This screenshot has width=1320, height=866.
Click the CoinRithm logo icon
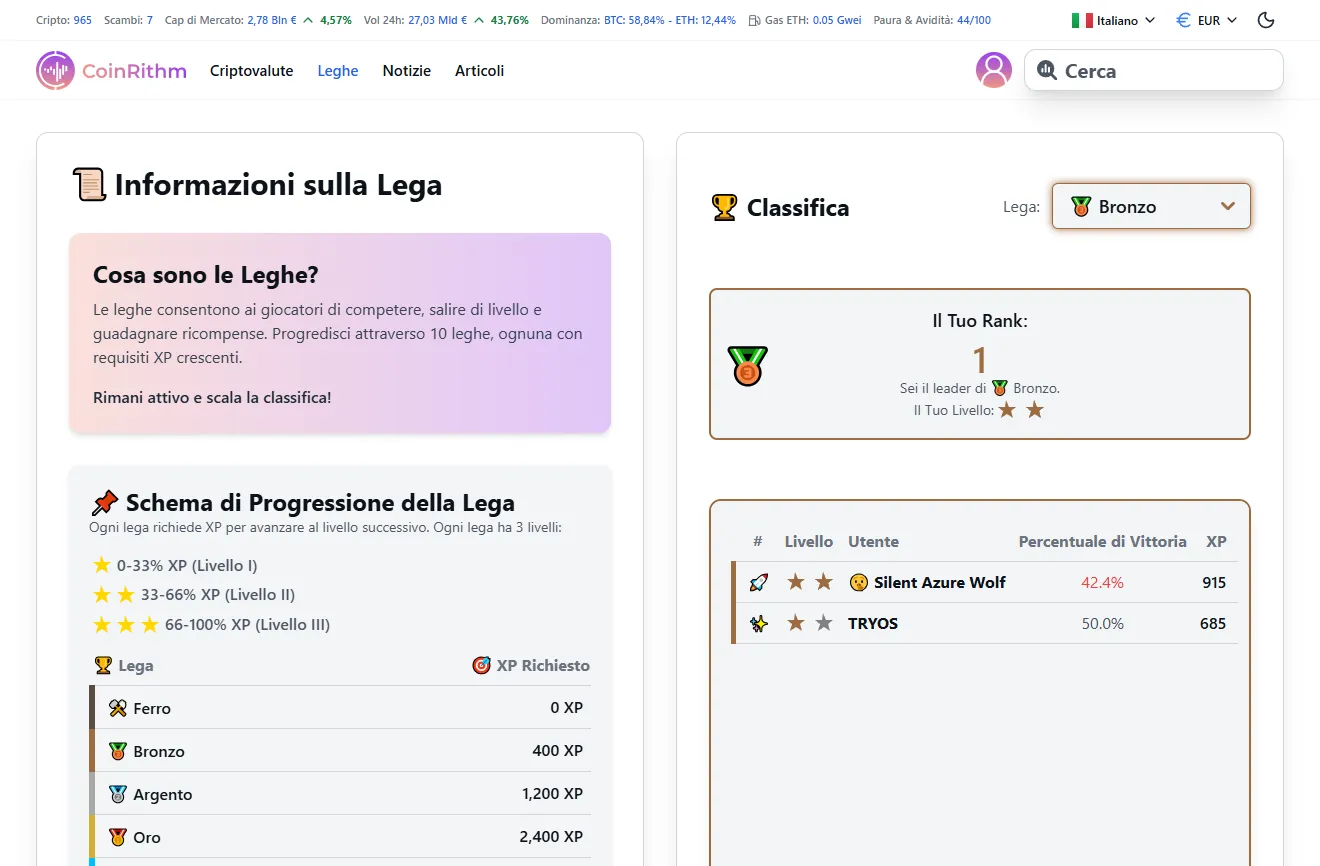[55, 70]
